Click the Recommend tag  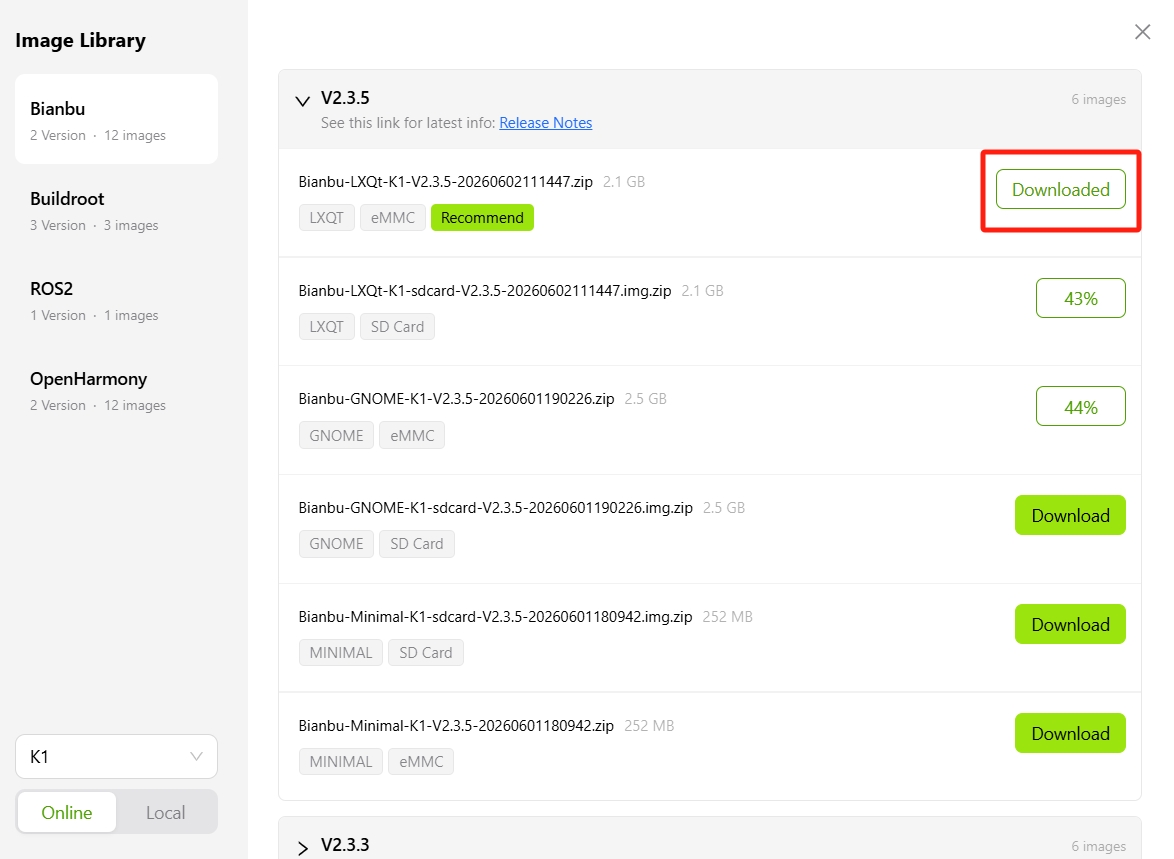(482, 218)
